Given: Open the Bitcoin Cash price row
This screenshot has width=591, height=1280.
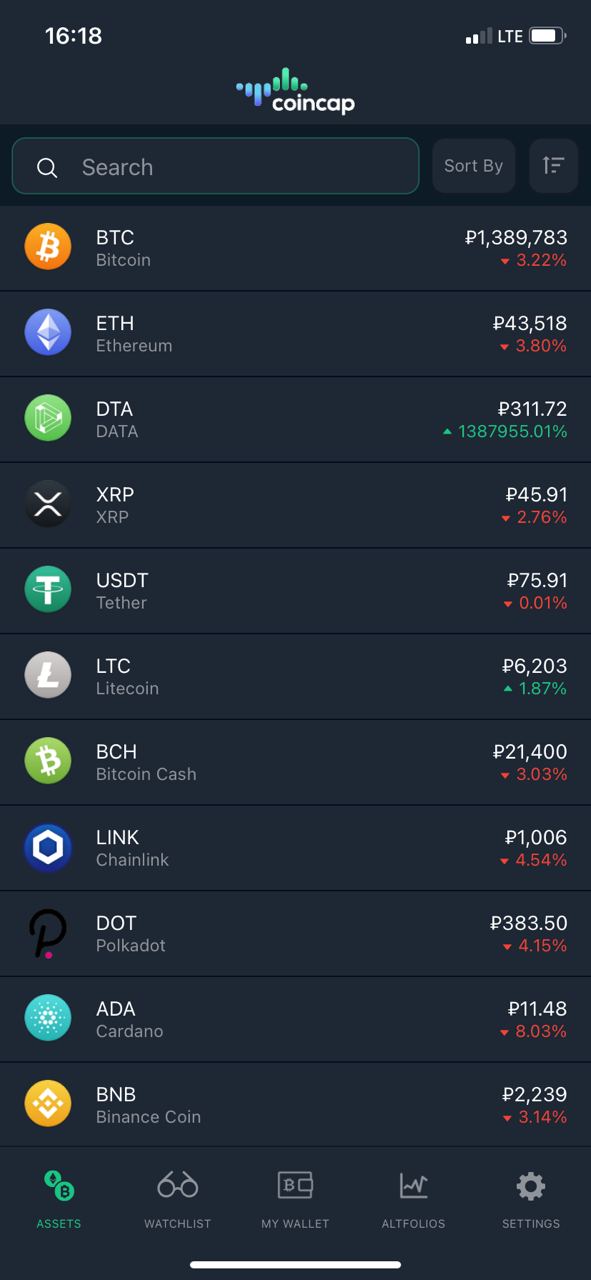Looking at the screenshot, I should pos(295,762).
